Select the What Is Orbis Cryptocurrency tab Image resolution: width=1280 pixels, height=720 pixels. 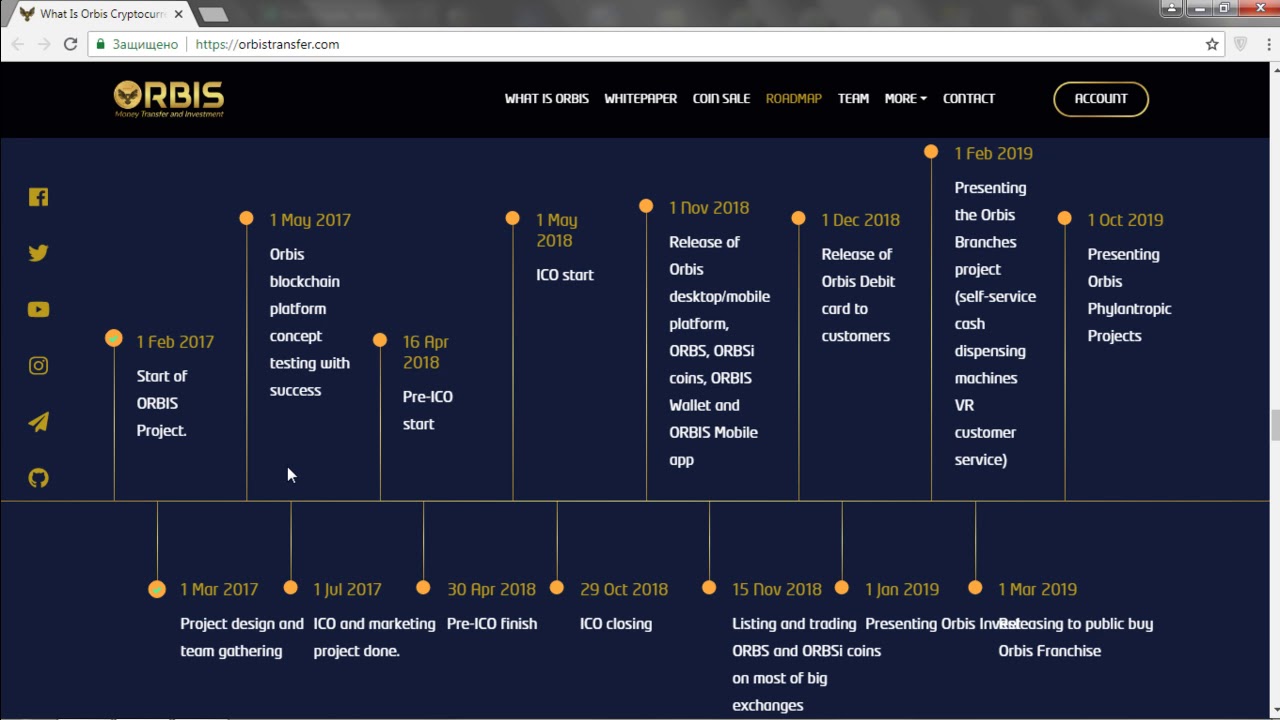click(x=100, y=14)
